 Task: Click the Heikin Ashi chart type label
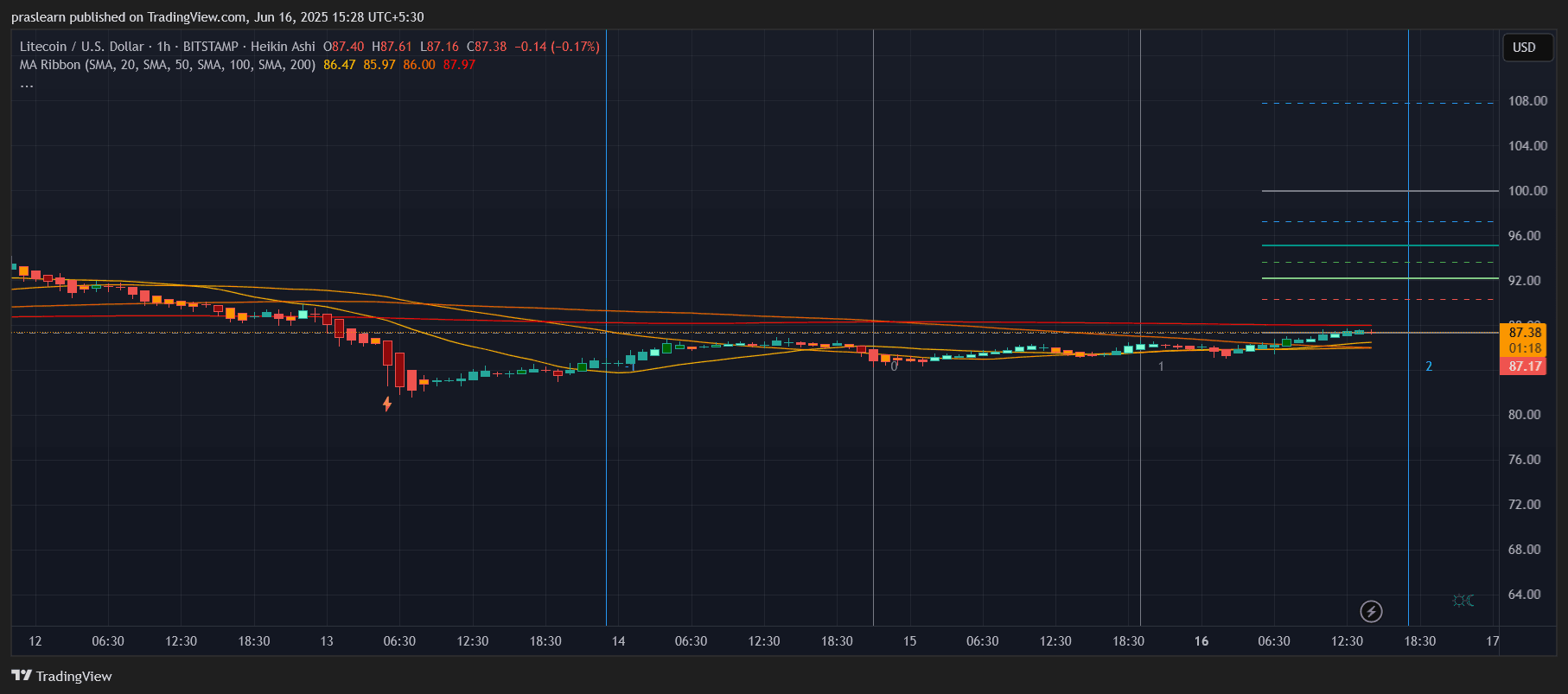pyautogui.click(x=283, y=47)
